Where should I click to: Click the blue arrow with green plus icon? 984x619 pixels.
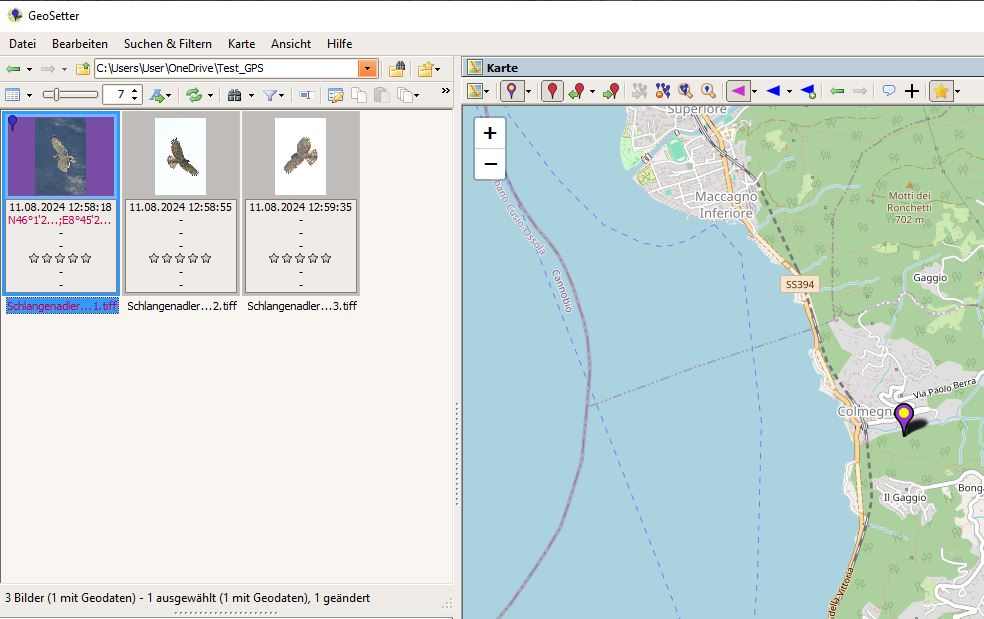(x=808, y=91)
